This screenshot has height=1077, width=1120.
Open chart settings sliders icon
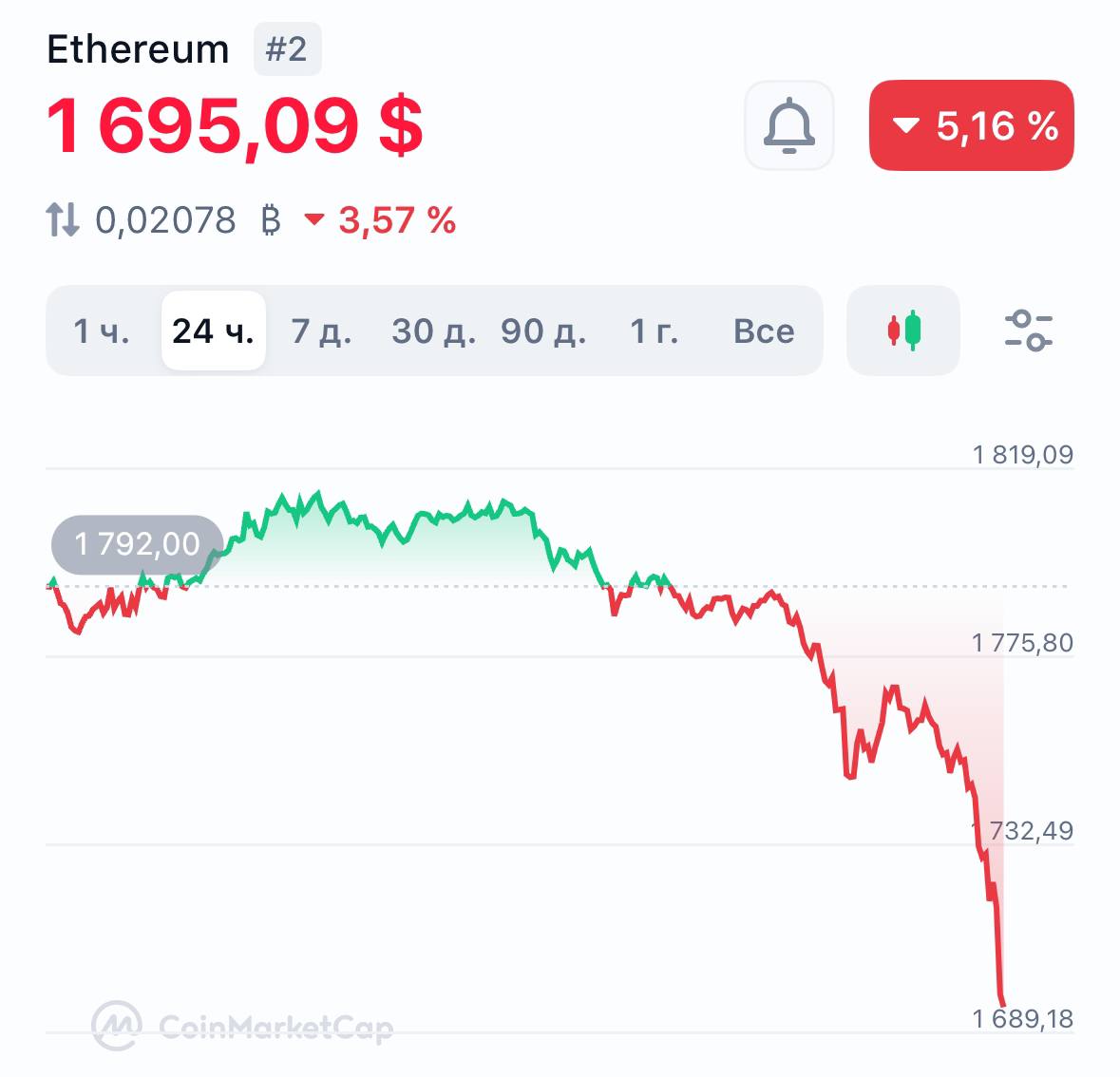click(x=1028, y=331)
